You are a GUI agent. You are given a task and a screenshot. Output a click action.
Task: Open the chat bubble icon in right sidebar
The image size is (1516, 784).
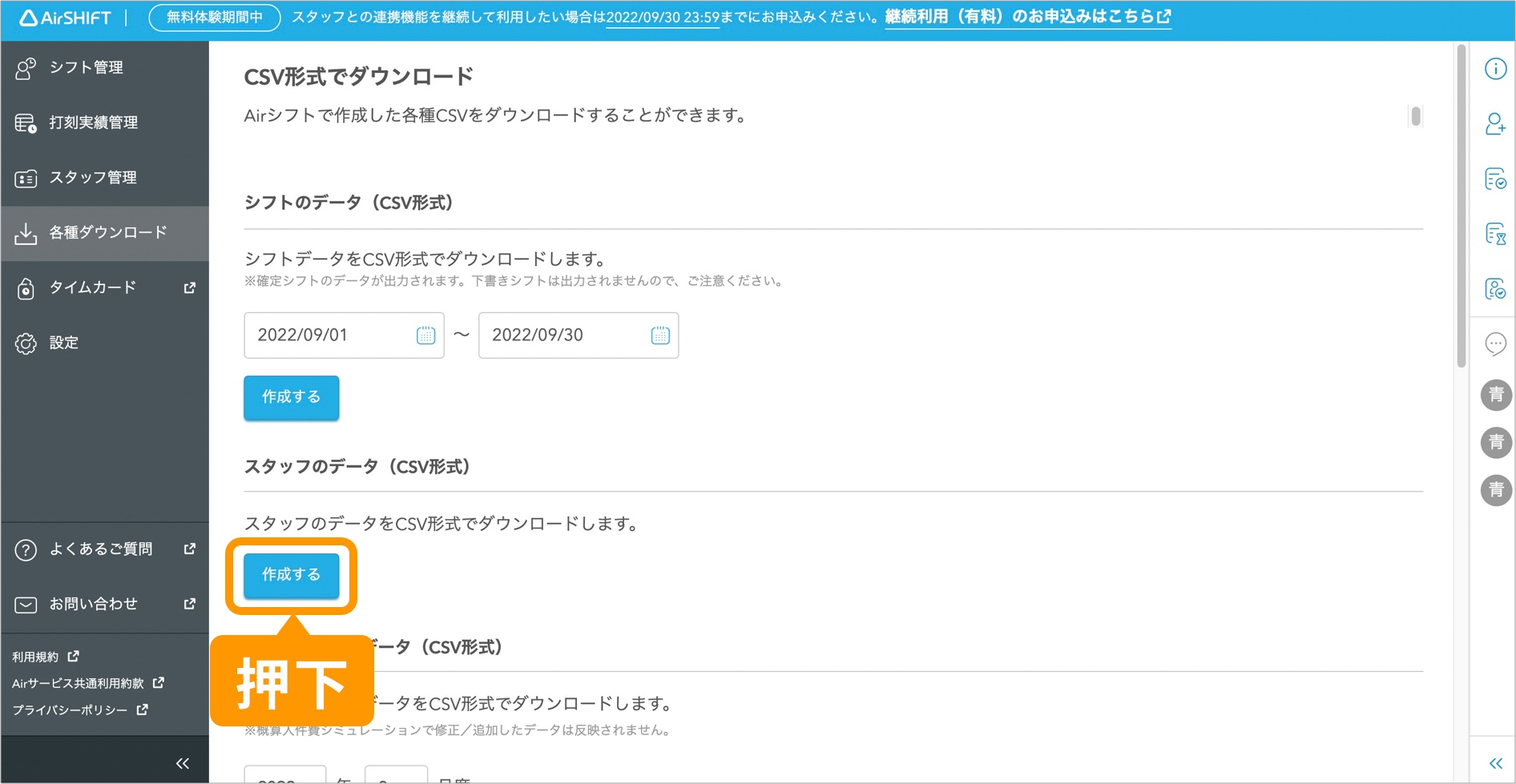[1495, 344]
